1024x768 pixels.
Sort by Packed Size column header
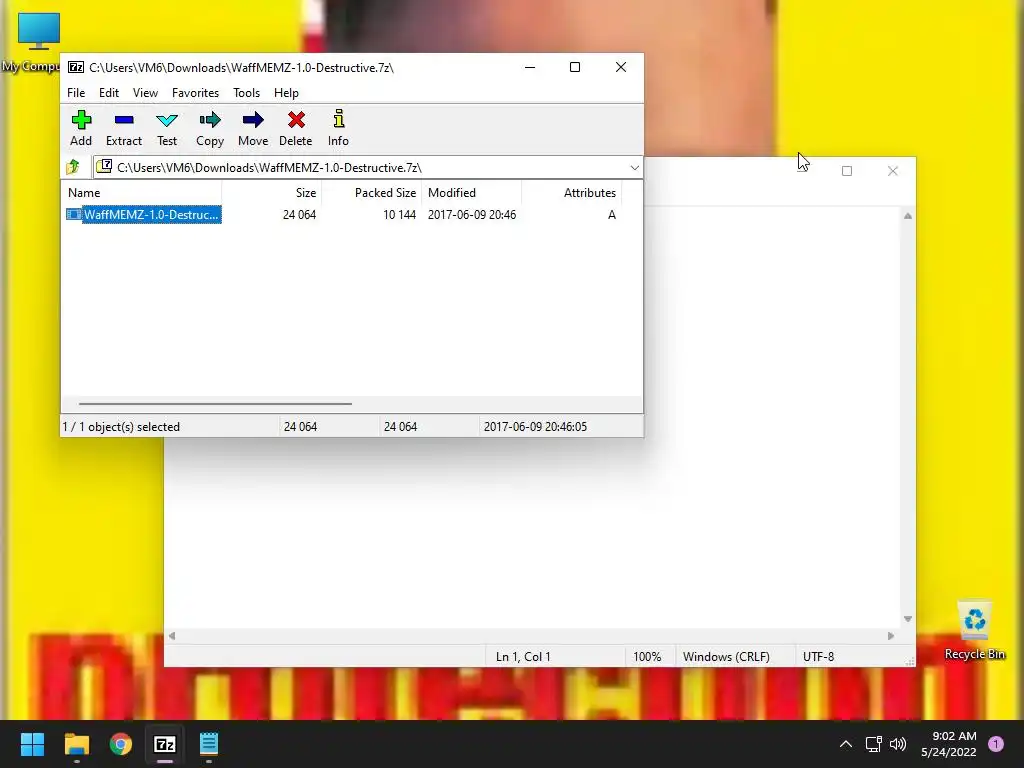tap(371, 193)
